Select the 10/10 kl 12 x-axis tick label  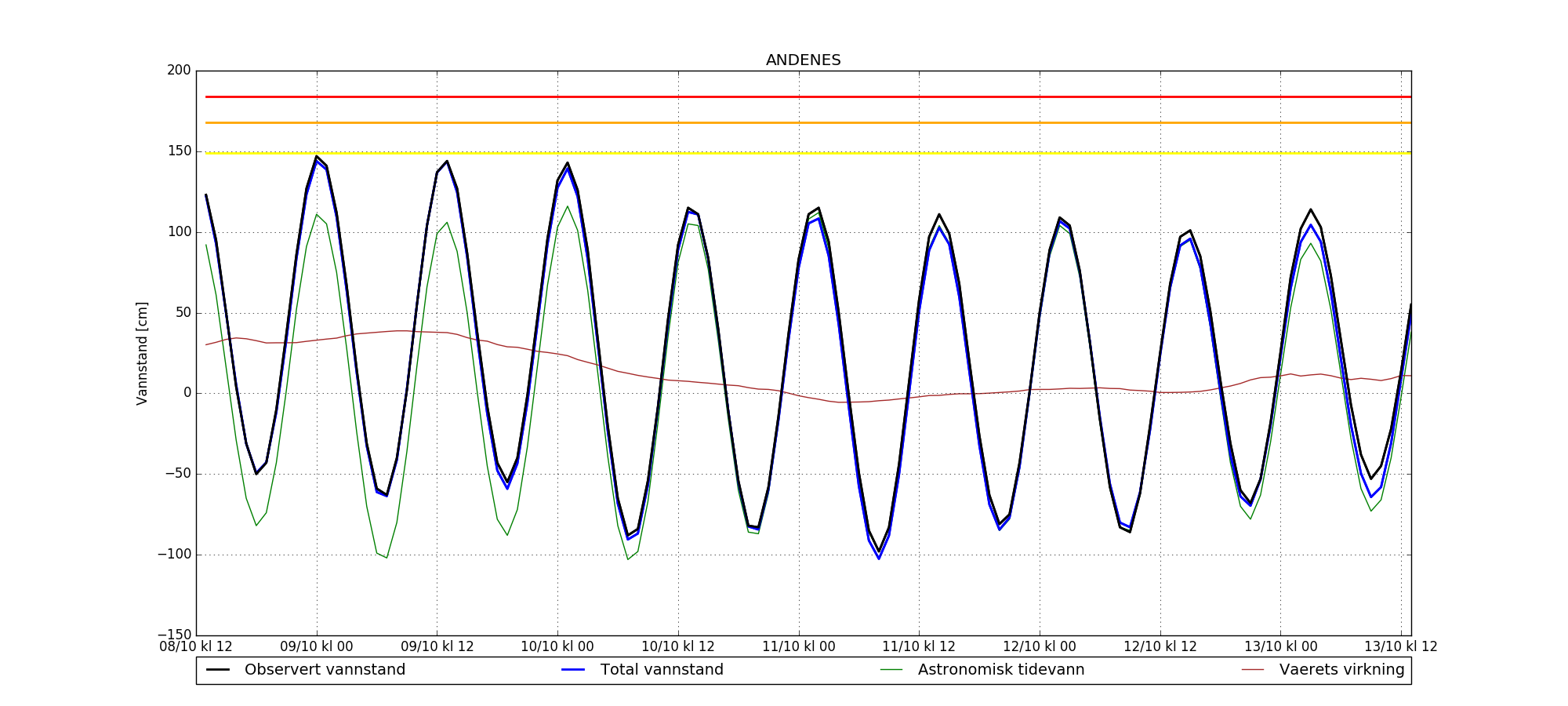point(678,647)
